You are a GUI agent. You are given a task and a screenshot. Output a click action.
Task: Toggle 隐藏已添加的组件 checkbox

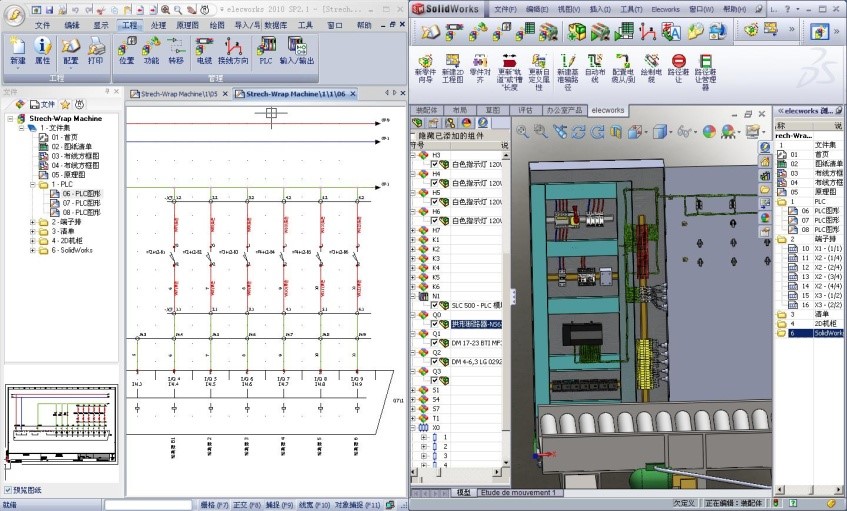413,136
